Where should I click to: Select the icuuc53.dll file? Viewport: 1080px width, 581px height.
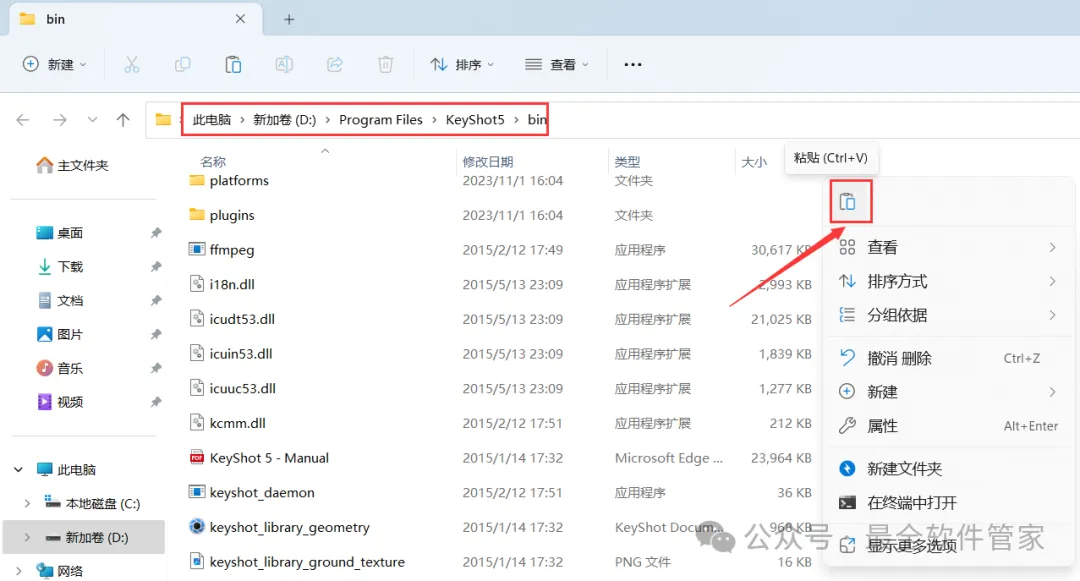pos(232,388)
